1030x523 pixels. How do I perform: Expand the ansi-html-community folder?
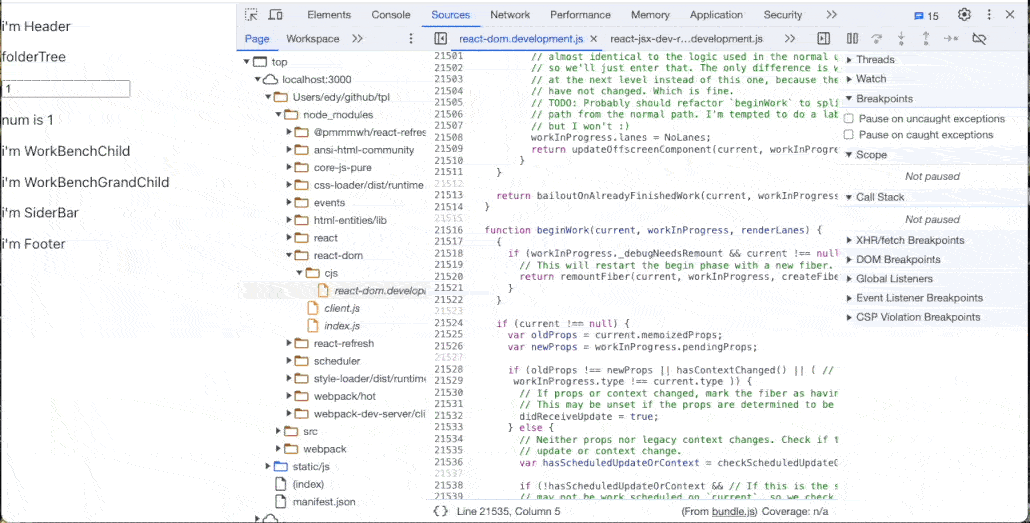point(289,150)
